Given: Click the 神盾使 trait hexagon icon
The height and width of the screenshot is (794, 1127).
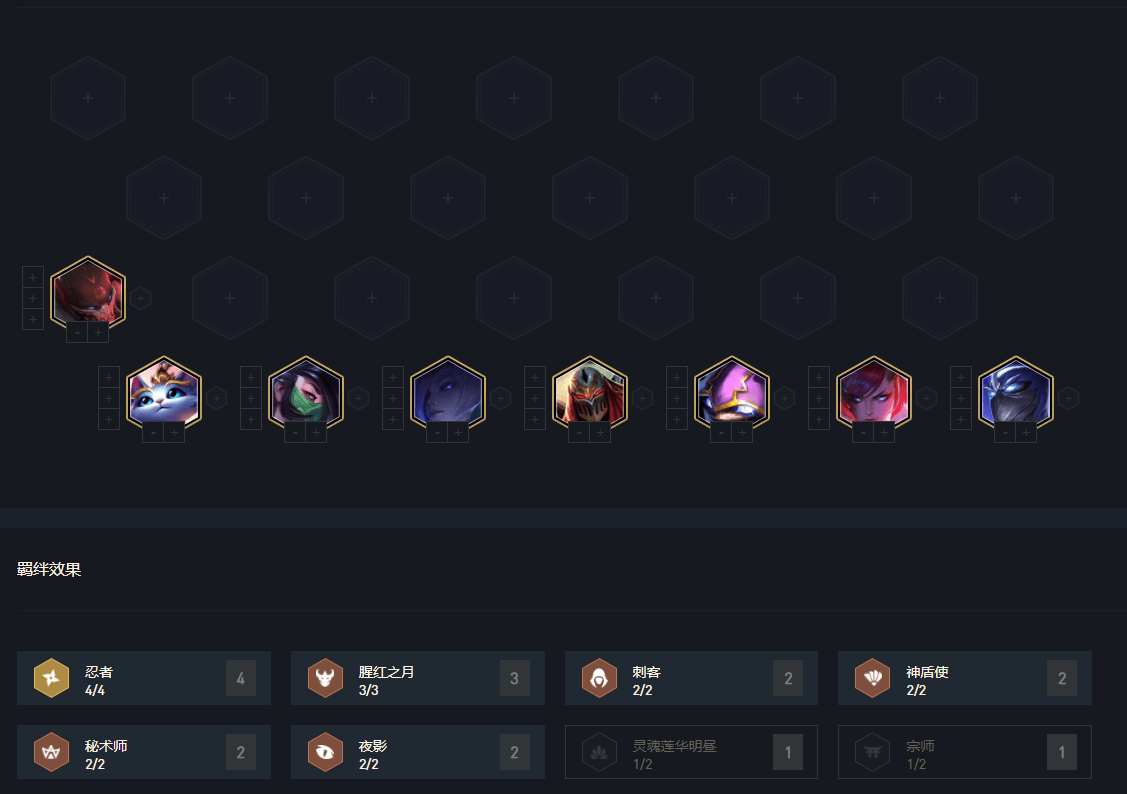Looking at the screenshot, I should 873,678.
